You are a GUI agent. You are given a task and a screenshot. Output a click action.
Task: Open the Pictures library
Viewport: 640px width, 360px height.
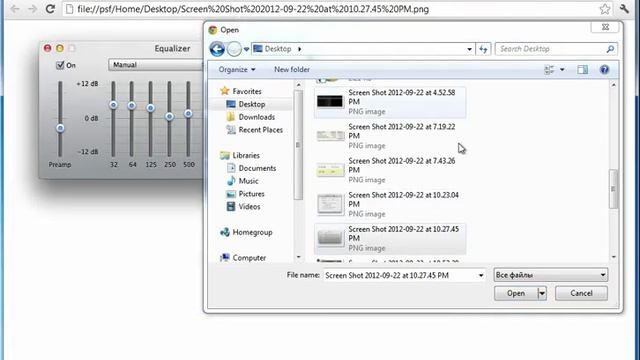[x=251, y=194]
